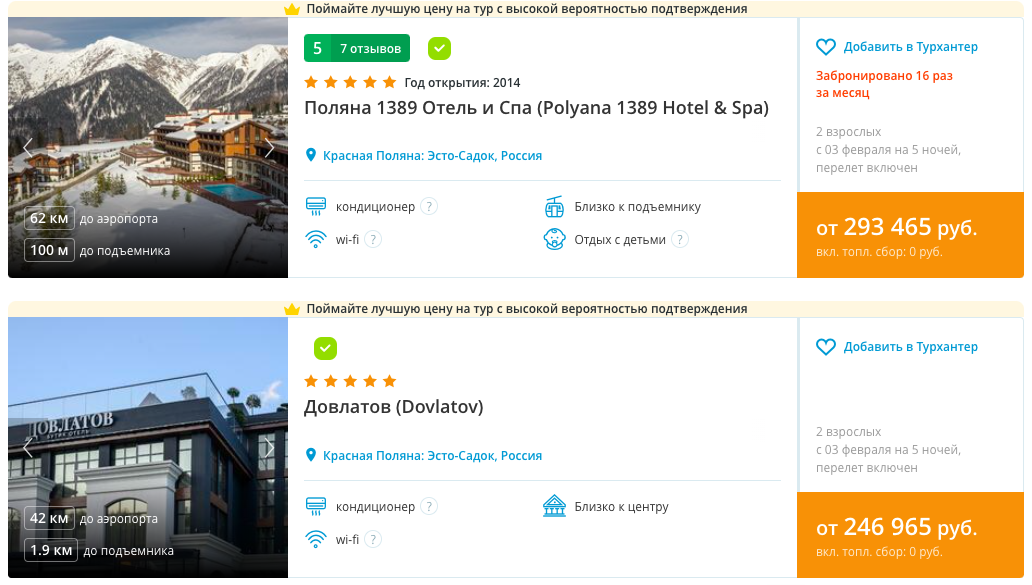
Task: Click 'Год открытия: 2014' text
Action: coord(462,83)
